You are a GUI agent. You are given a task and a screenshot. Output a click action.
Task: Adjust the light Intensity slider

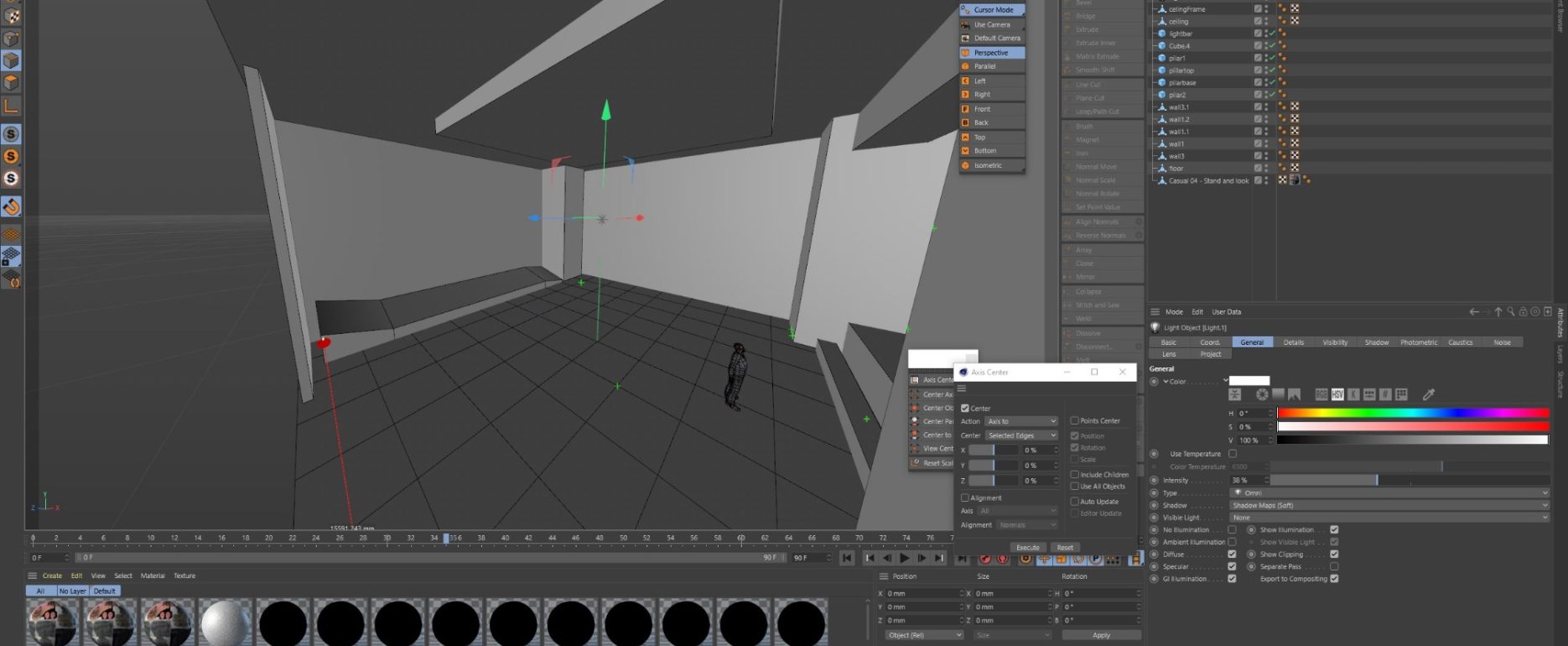tap(1377, 480)
